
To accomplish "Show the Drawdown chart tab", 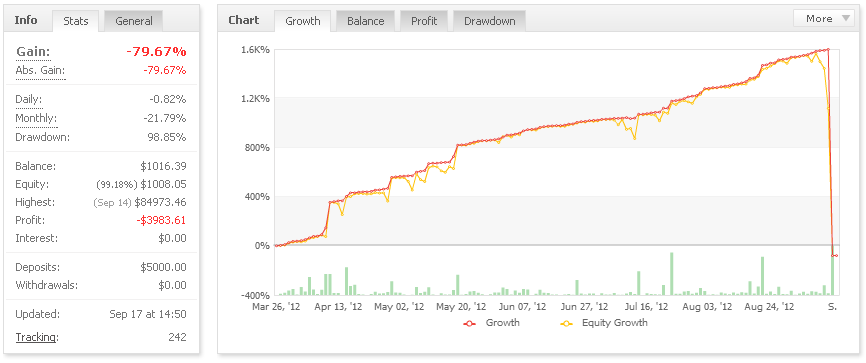I will (489, 21).
